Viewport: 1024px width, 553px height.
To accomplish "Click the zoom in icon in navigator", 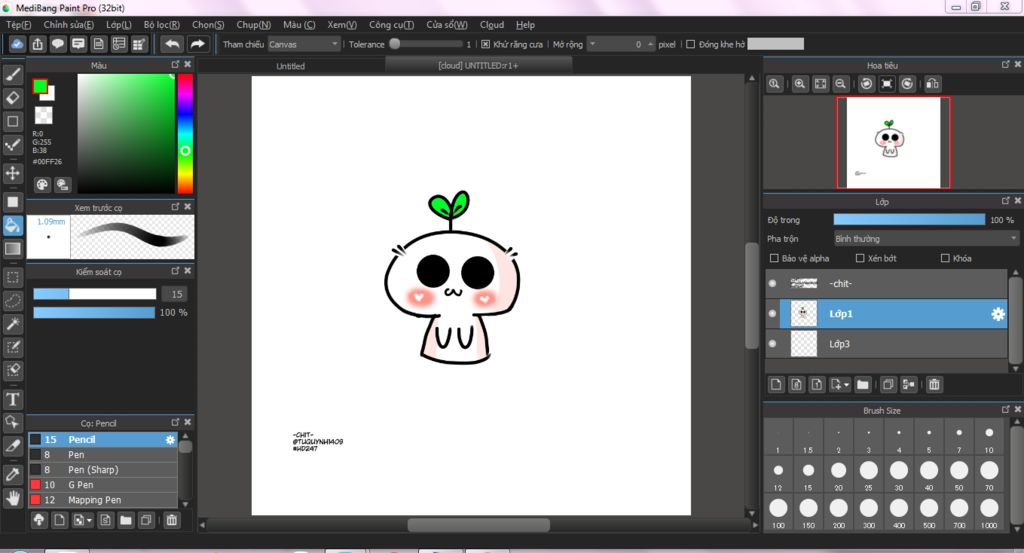I will click(800, 84).
